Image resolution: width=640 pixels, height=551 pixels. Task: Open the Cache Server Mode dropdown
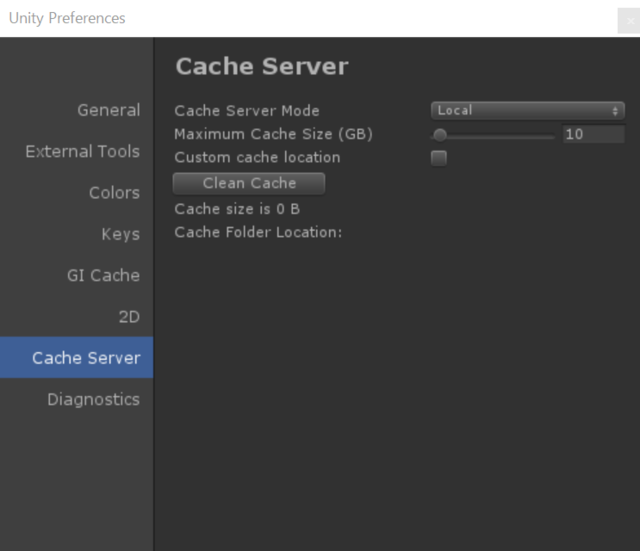pyautogui.click(x=528, y=111)
